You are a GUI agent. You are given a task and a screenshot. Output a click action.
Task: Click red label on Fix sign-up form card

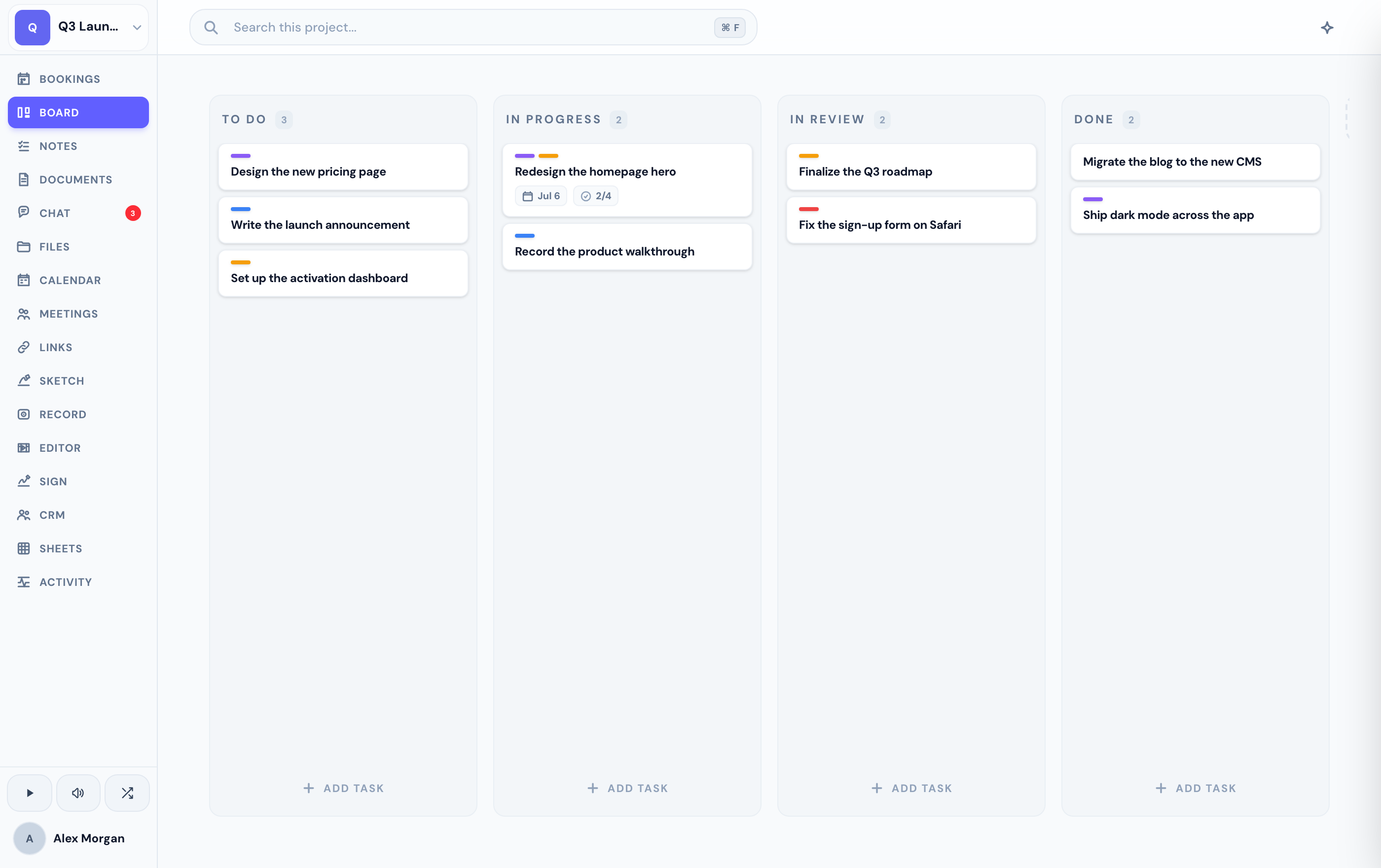coord(809,209)
